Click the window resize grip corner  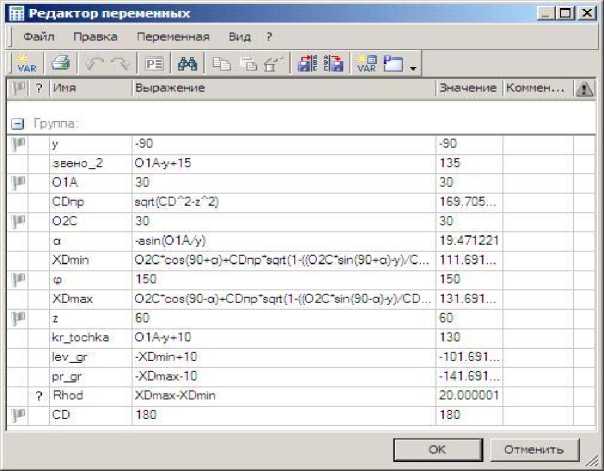coord(592,461)
